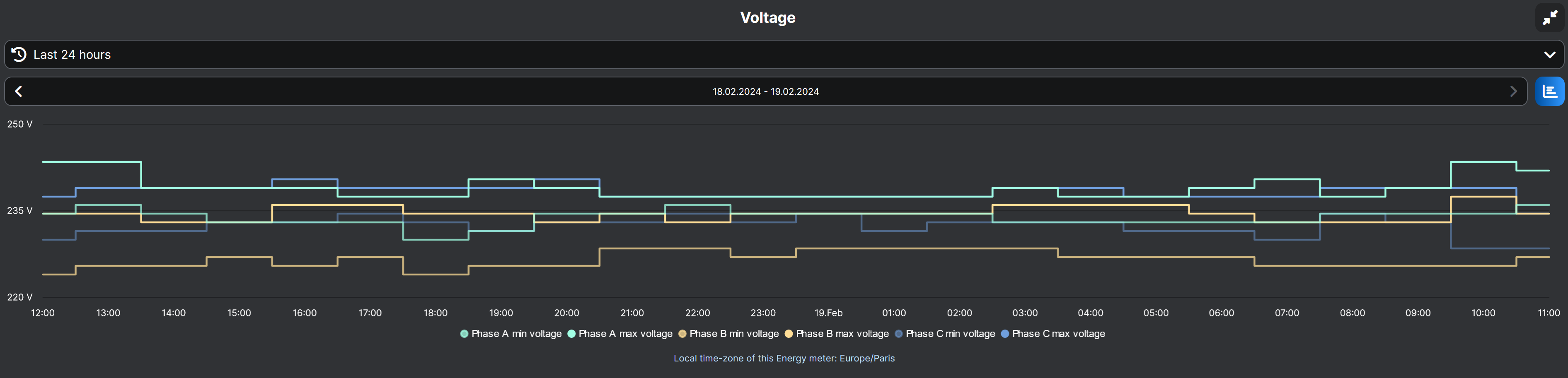Click the Europe/Paris time-zone note
Screen dimensions: 1568x378
pyautogui.click(x=784, y=359)
